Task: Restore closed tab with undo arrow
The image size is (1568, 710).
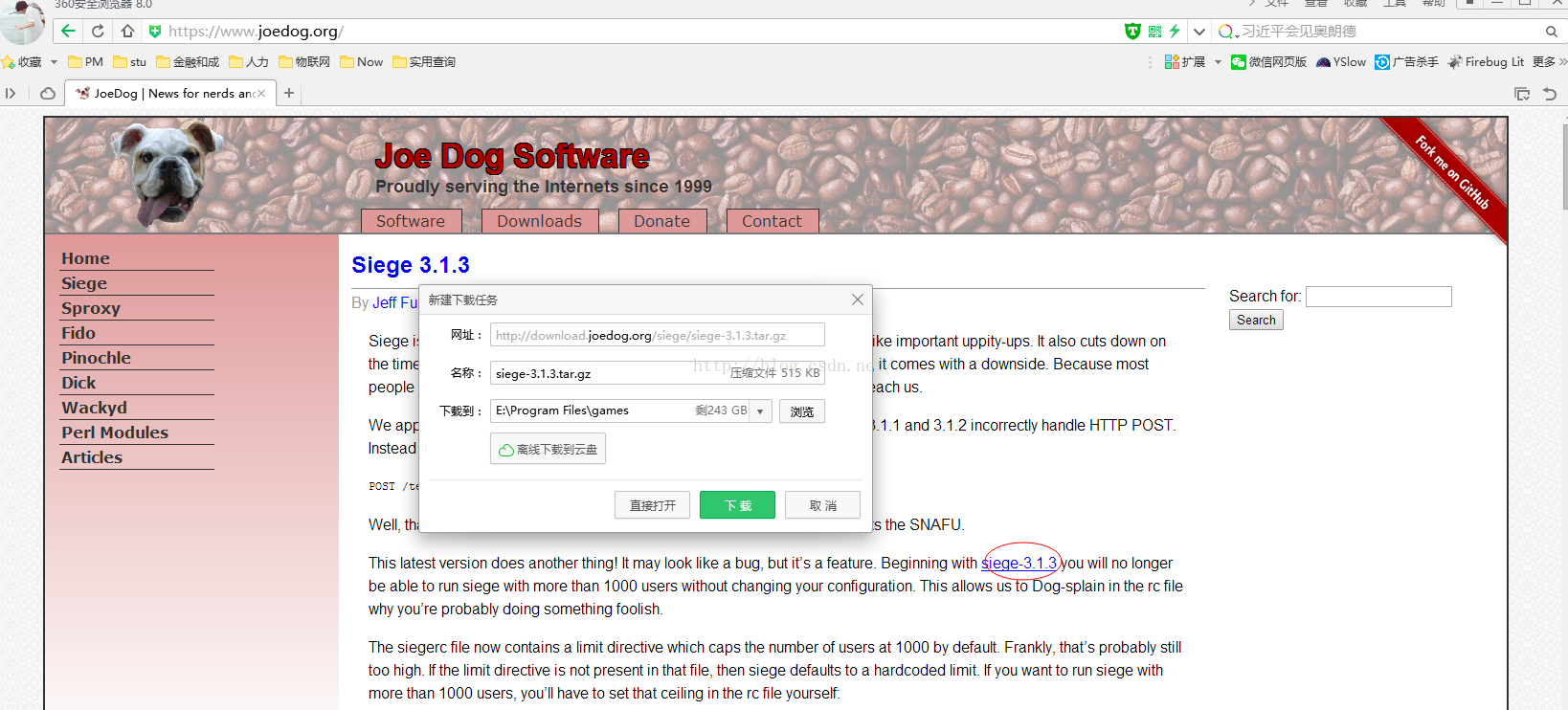Action: pyautogui.click(x=1550, y=94)
